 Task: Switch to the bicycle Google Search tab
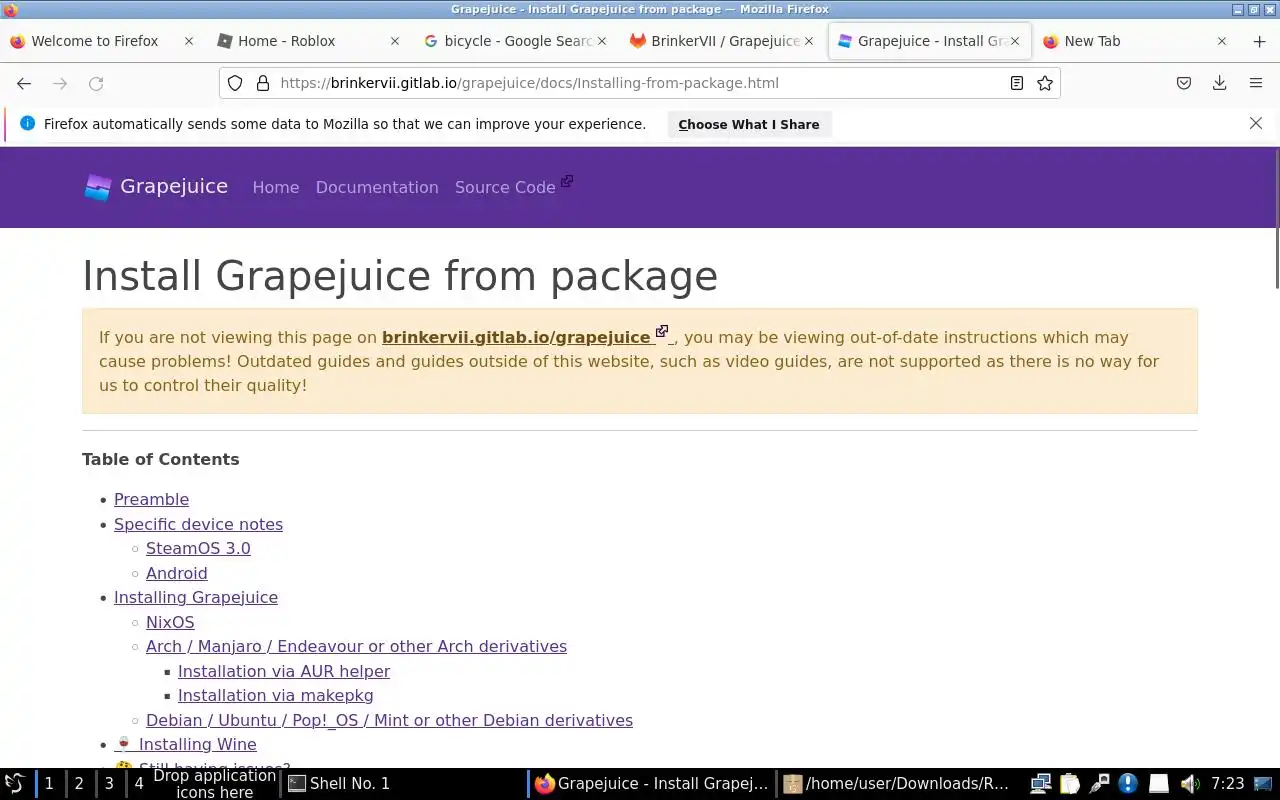point(516,41)
